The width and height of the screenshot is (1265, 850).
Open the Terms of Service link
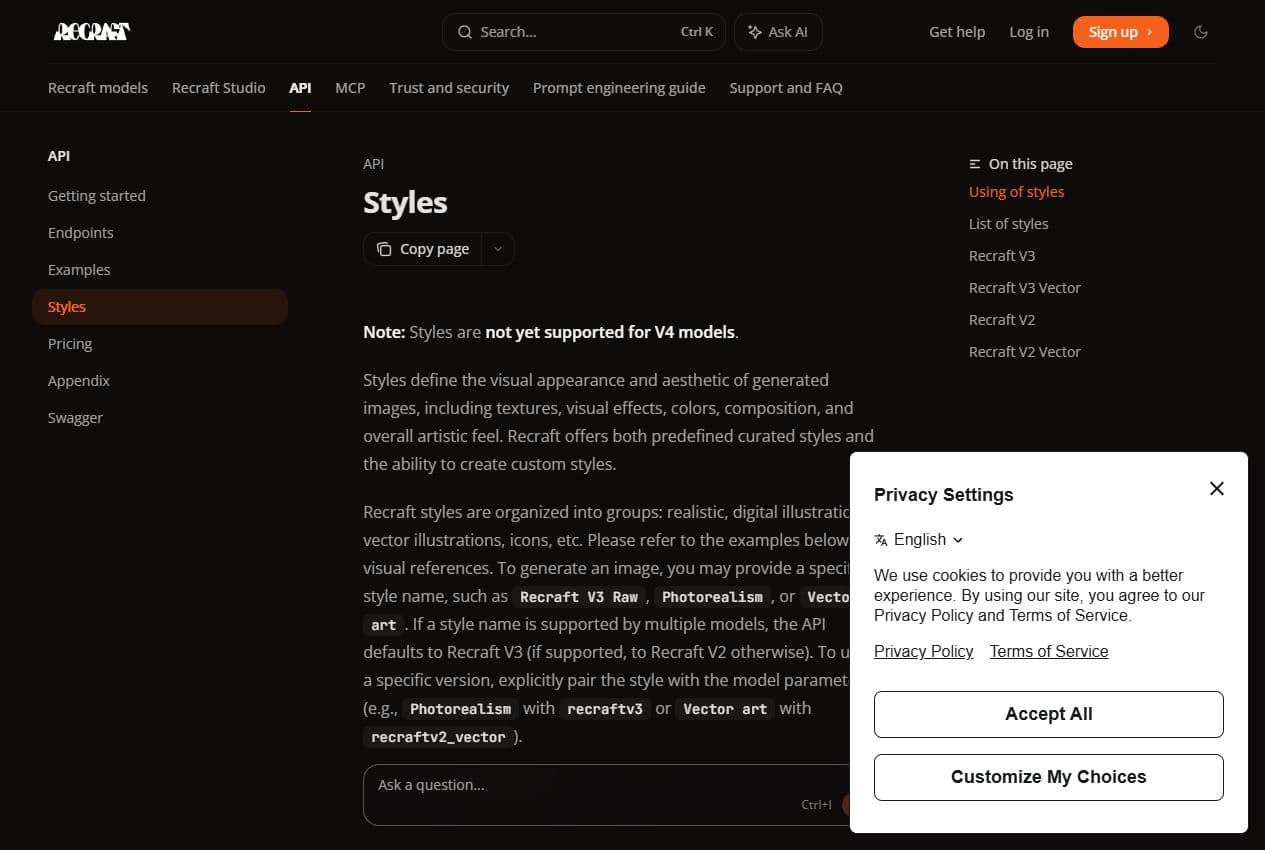pyautogui.click(x=1049, y=651)
